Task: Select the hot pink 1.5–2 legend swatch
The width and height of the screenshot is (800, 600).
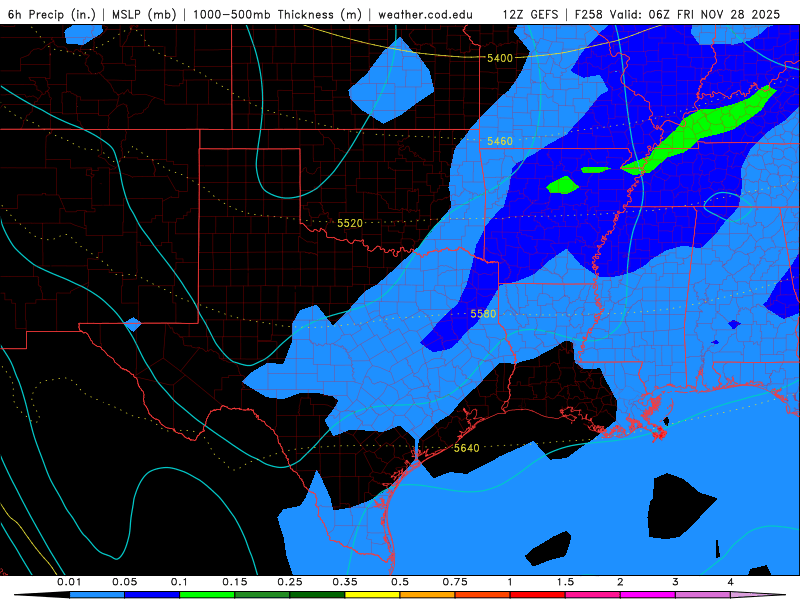Action: click(x=593, y=595)
